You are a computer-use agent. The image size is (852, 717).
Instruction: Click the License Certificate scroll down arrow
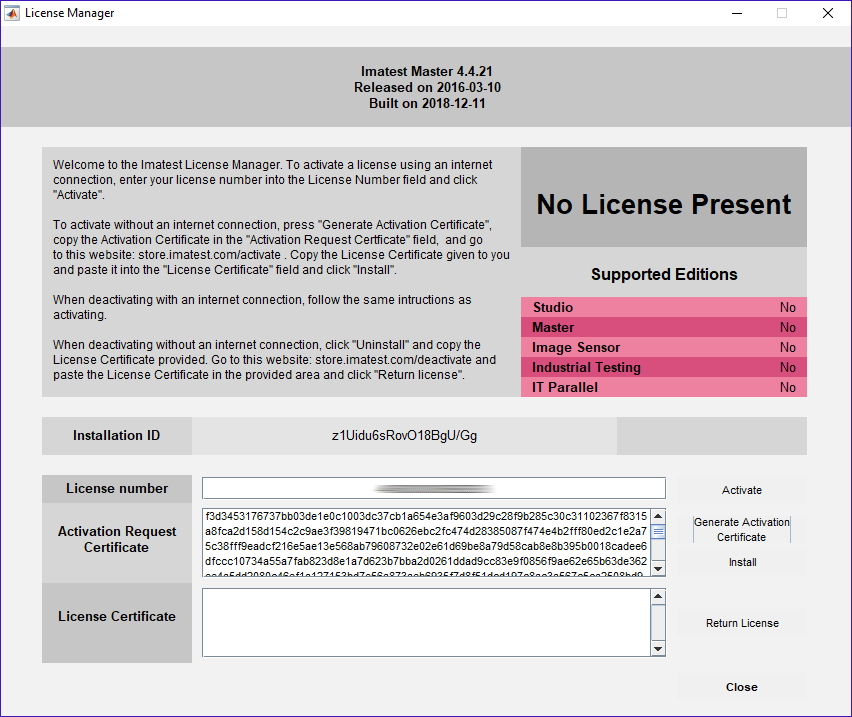[x=658, y=649]
